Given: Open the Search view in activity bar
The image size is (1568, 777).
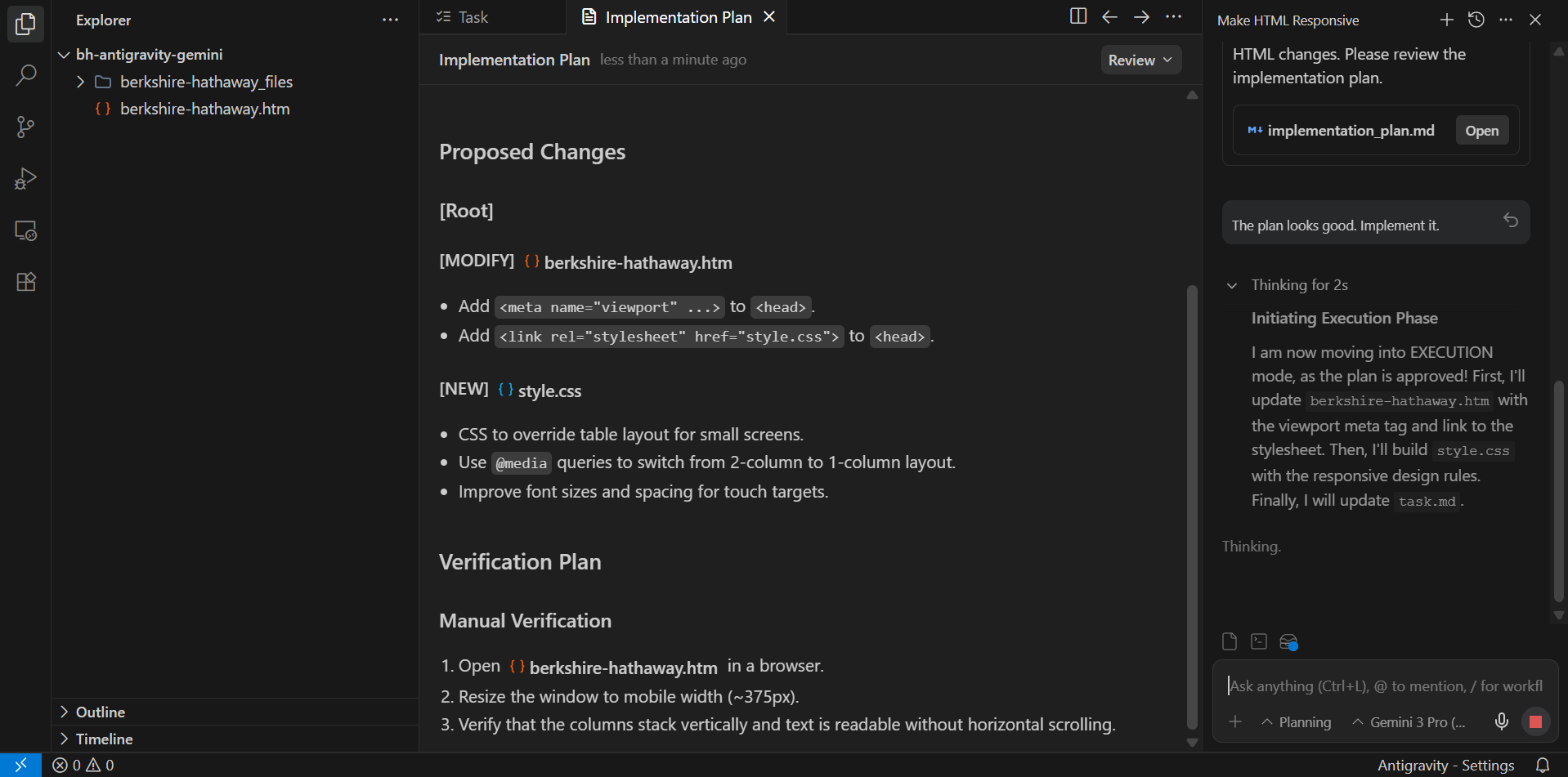Looking at the screenshot, I should [x=25, y=76].
